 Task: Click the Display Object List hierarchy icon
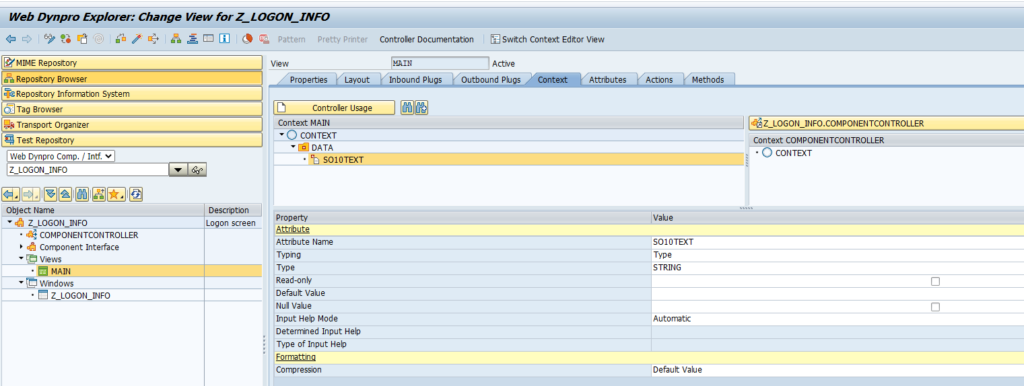click(176, 39)
